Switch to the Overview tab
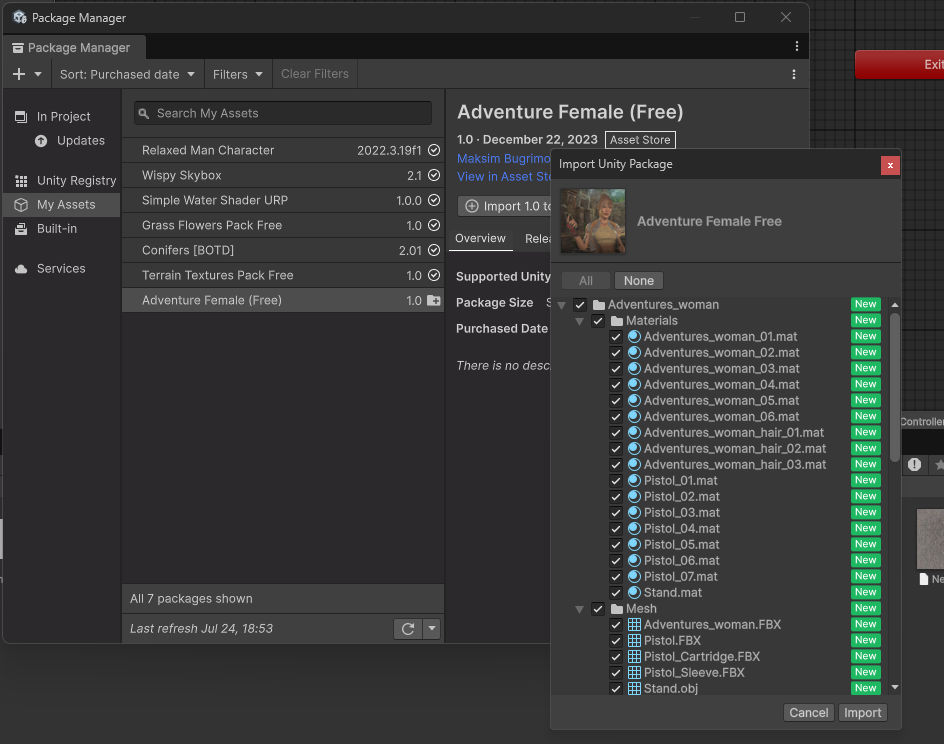This screenshot has height=744, width=944. coord(480,238)
